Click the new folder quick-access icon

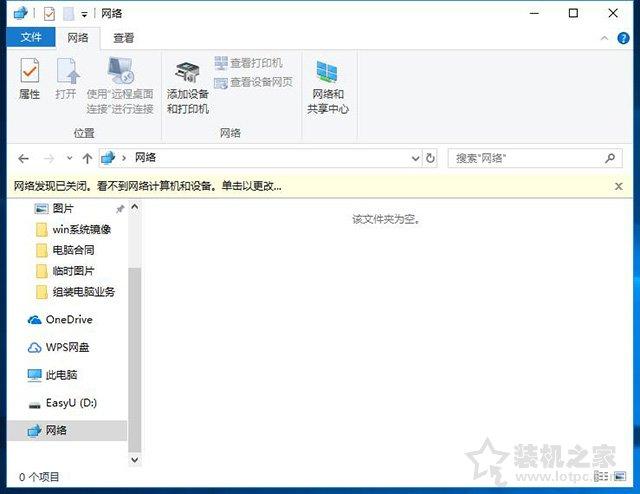pos(69,13)
